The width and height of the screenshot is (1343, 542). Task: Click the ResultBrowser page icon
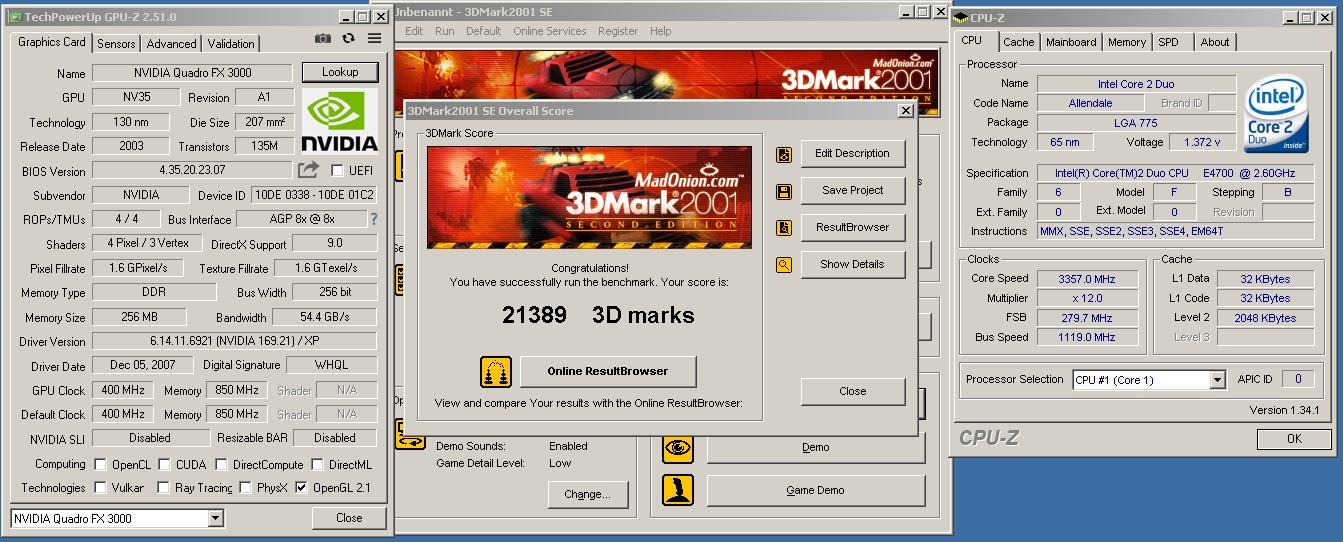point(784,228)
